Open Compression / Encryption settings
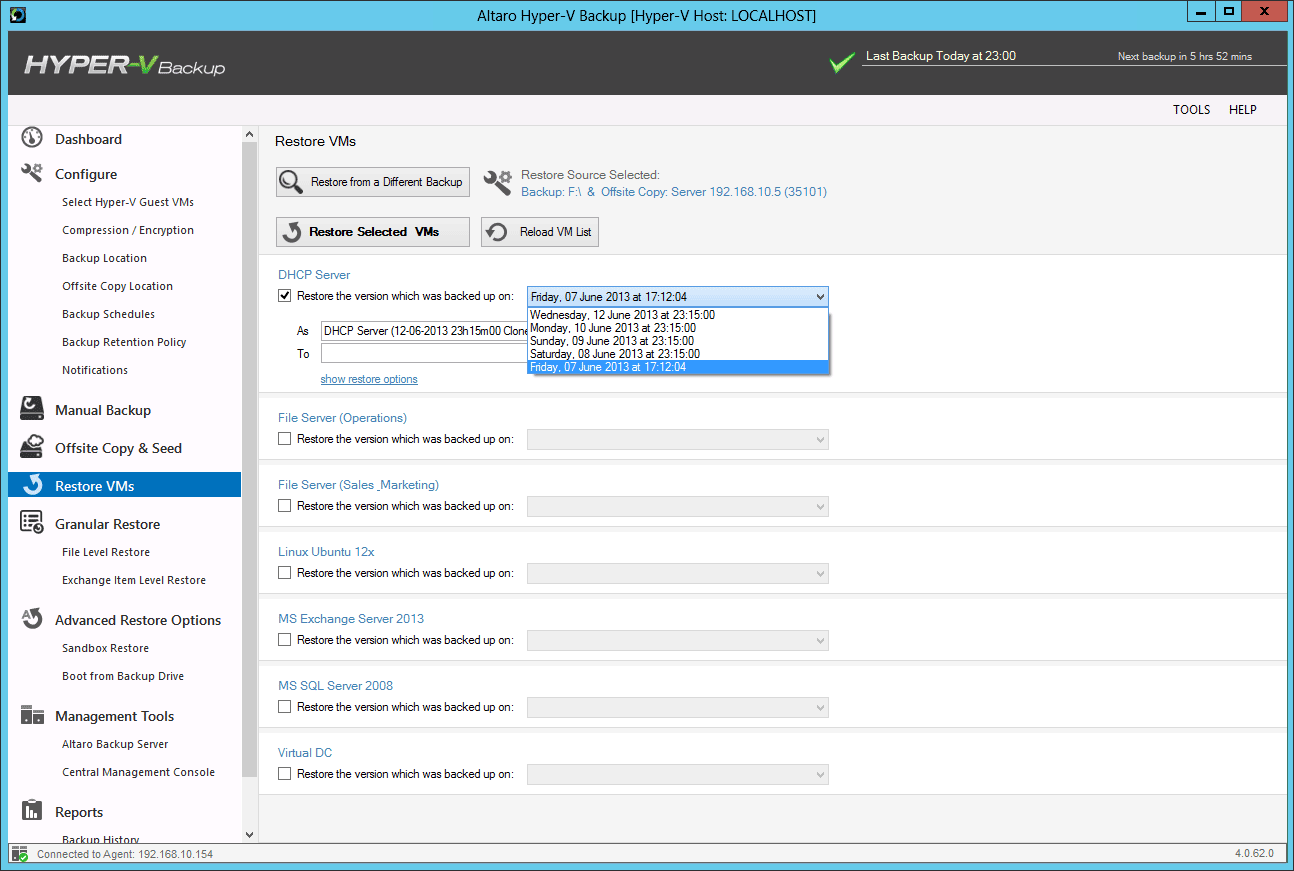Screen dimensions: 1294x871 128,230
